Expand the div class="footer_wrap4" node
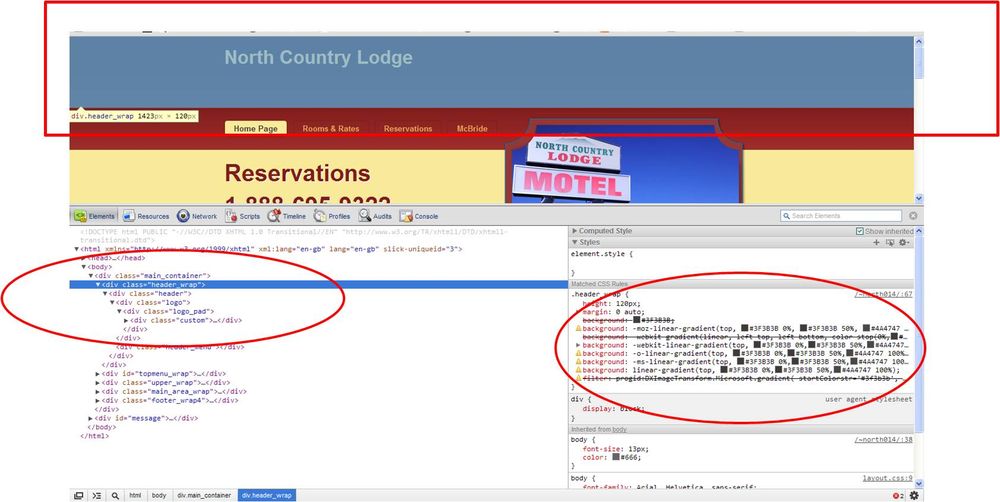The image size is (1000, 502). pos(98,400)
